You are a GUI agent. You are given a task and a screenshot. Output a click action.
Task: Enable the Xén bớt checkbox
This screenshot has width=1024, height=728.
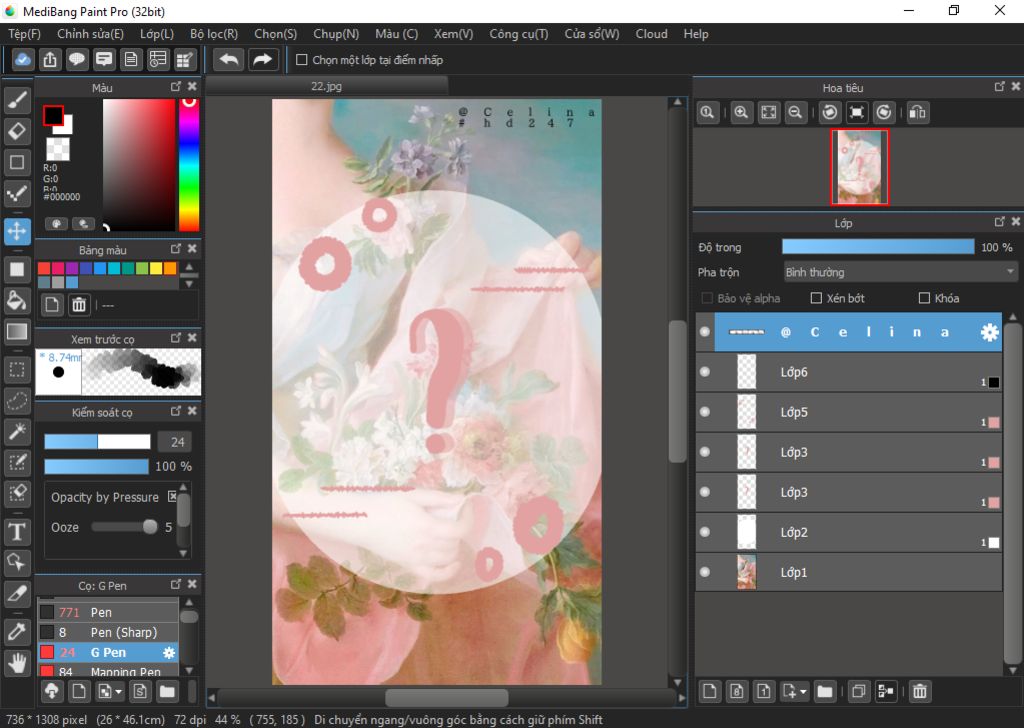pos(816,298)
